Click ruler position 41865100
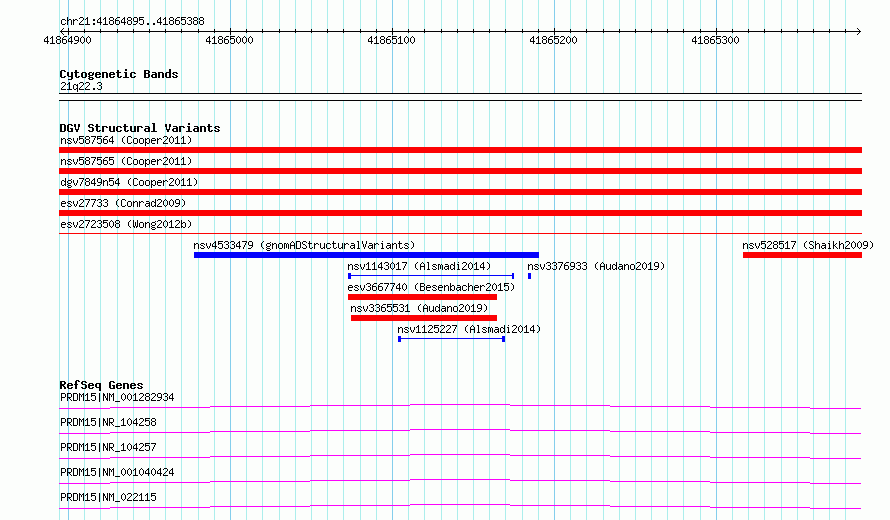The height and width of the screenshot is (520, 890). [392, 40]
